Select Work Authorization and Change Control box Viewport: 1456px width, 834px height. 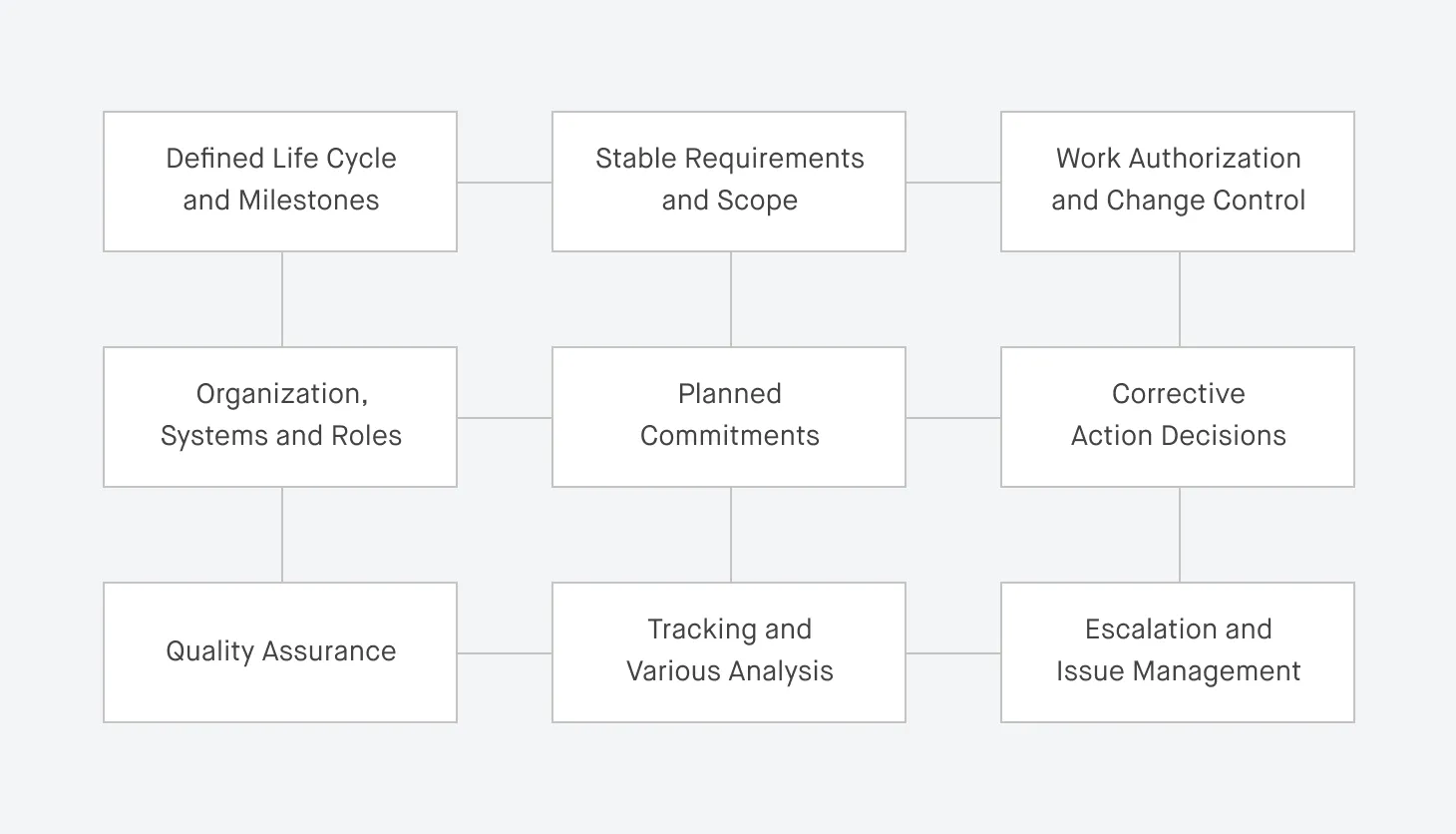[1178, 182]
